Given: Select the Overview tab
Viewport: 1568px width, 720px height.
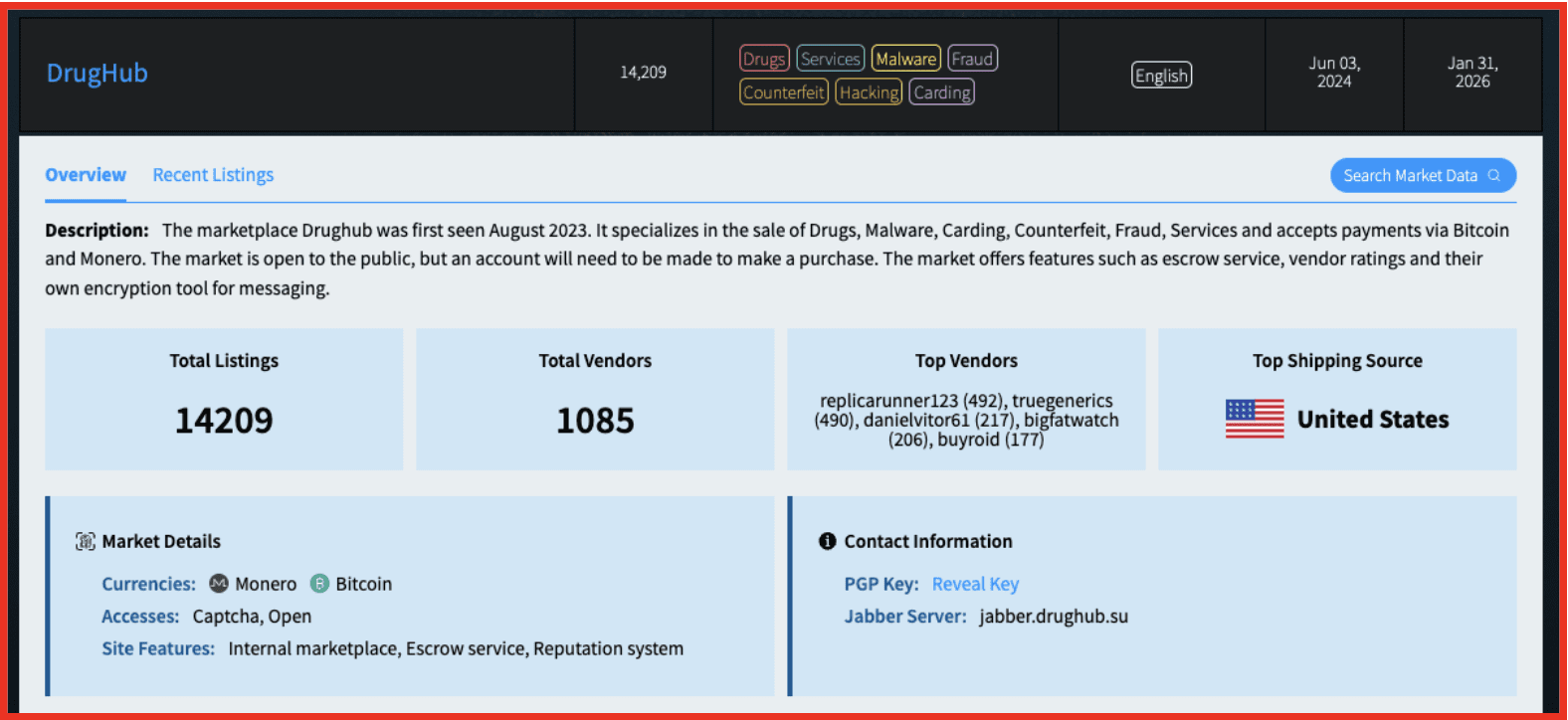Looking at the screenshot, I should [86, 175].
